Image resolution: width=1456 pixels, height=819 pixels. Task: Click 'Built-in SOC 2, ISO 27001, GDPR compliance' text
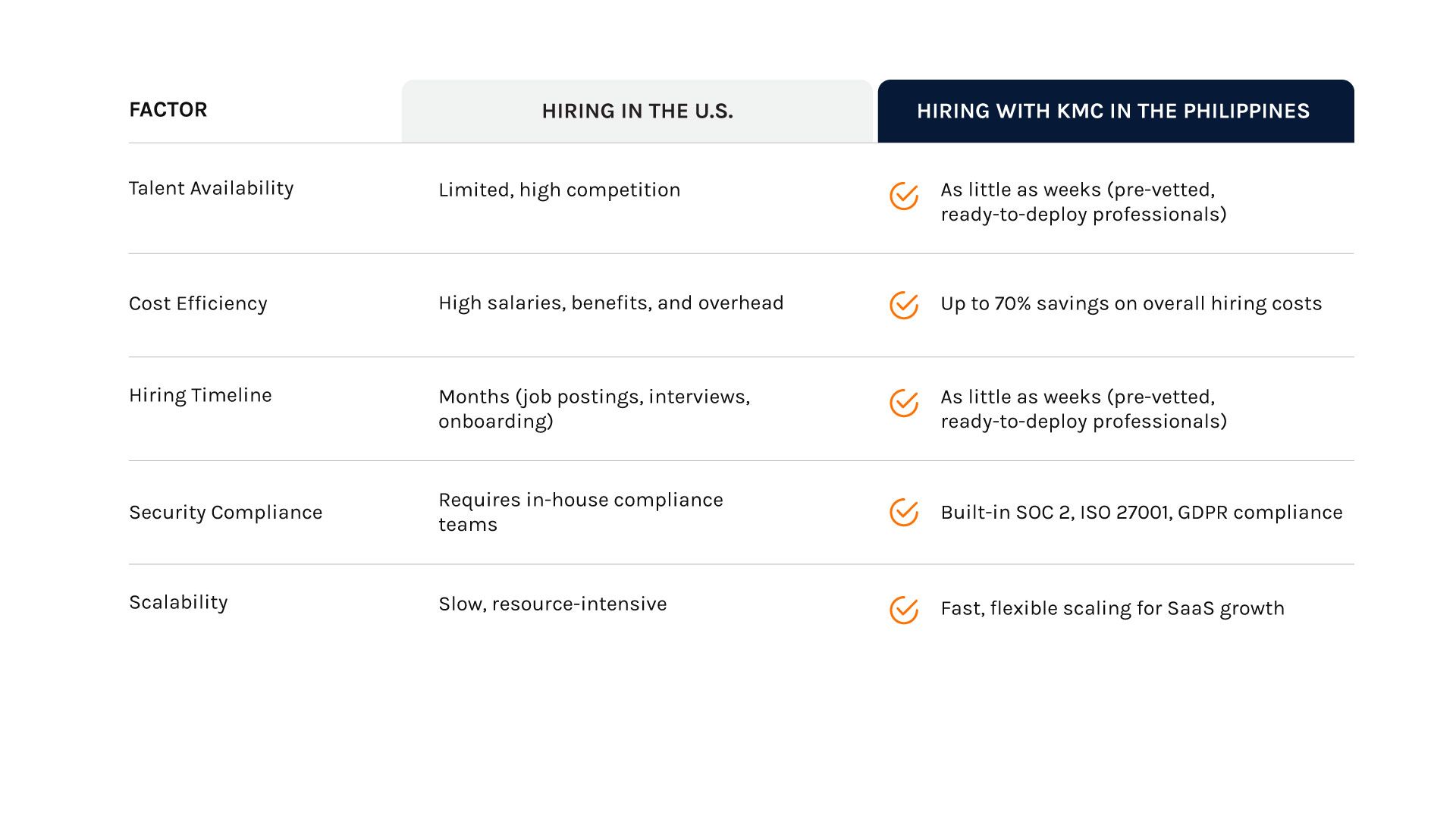[x=1141, y=513]
